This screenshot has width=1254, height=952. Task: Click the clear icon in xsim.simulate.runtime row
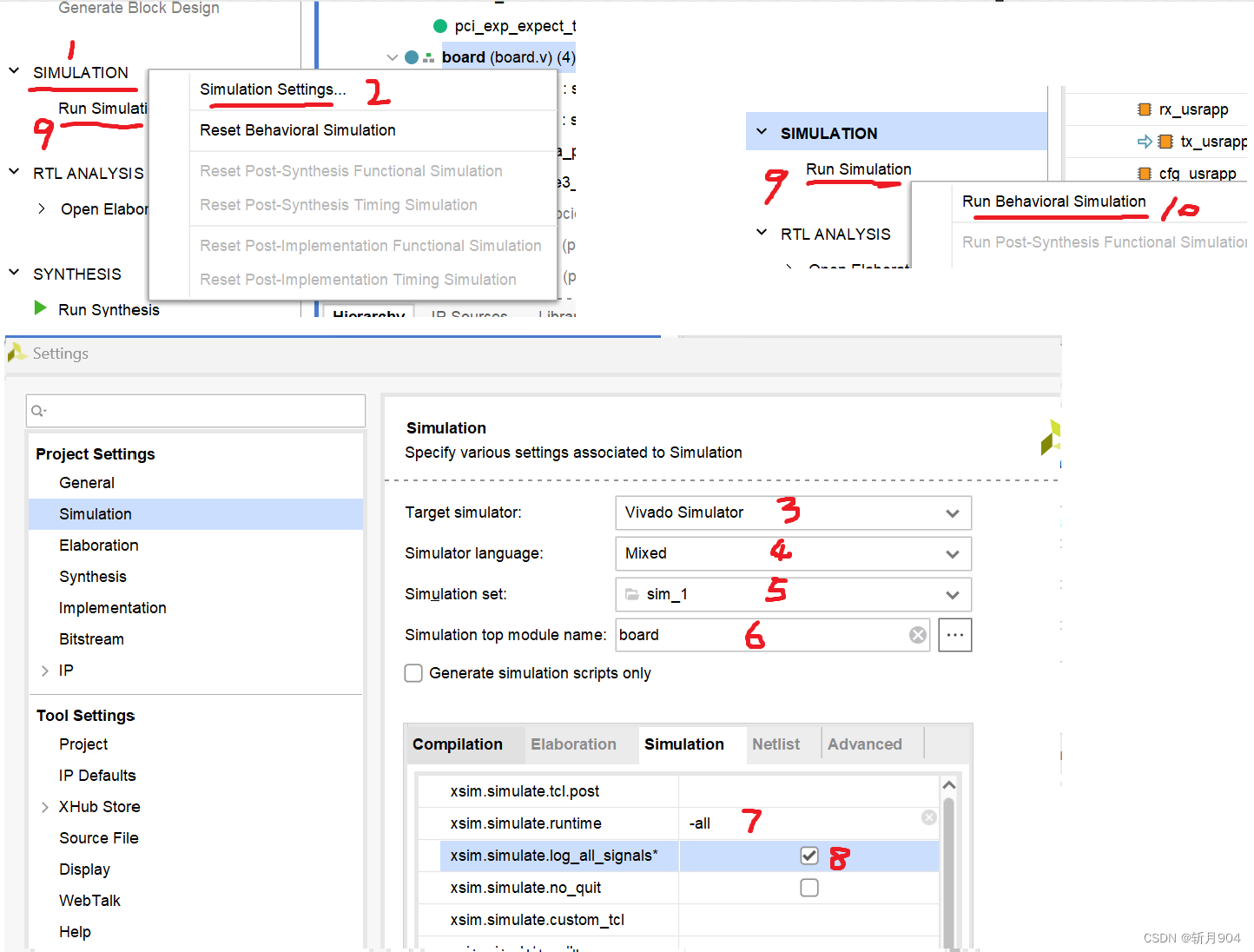[x=929, y=817]
